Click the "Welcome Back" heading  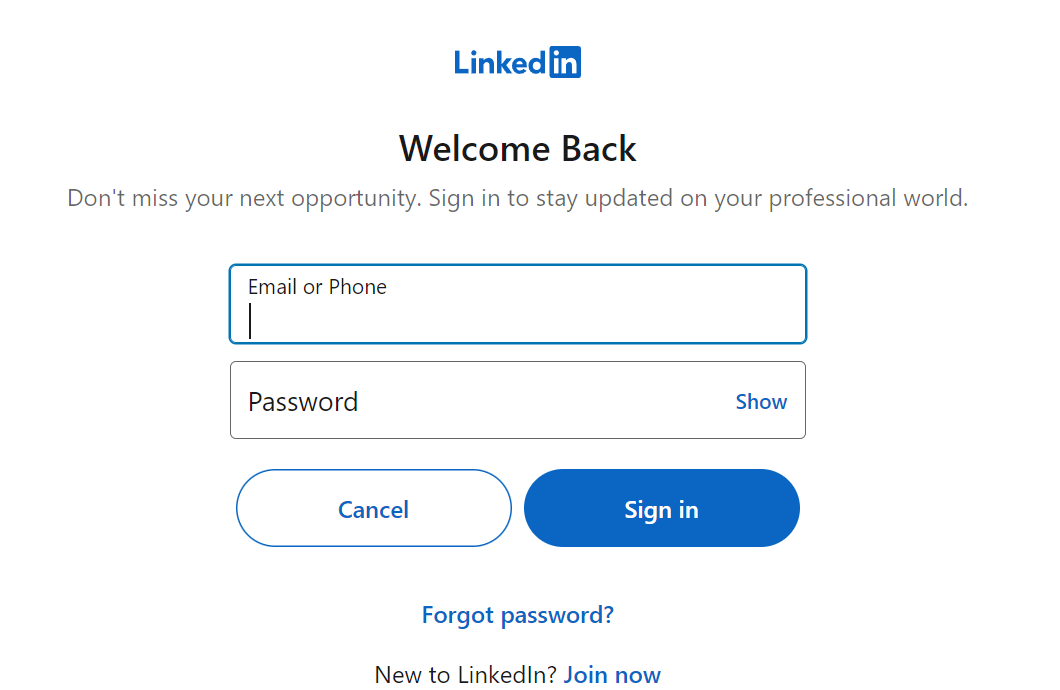pyautogui.click(x=518, y=149)
